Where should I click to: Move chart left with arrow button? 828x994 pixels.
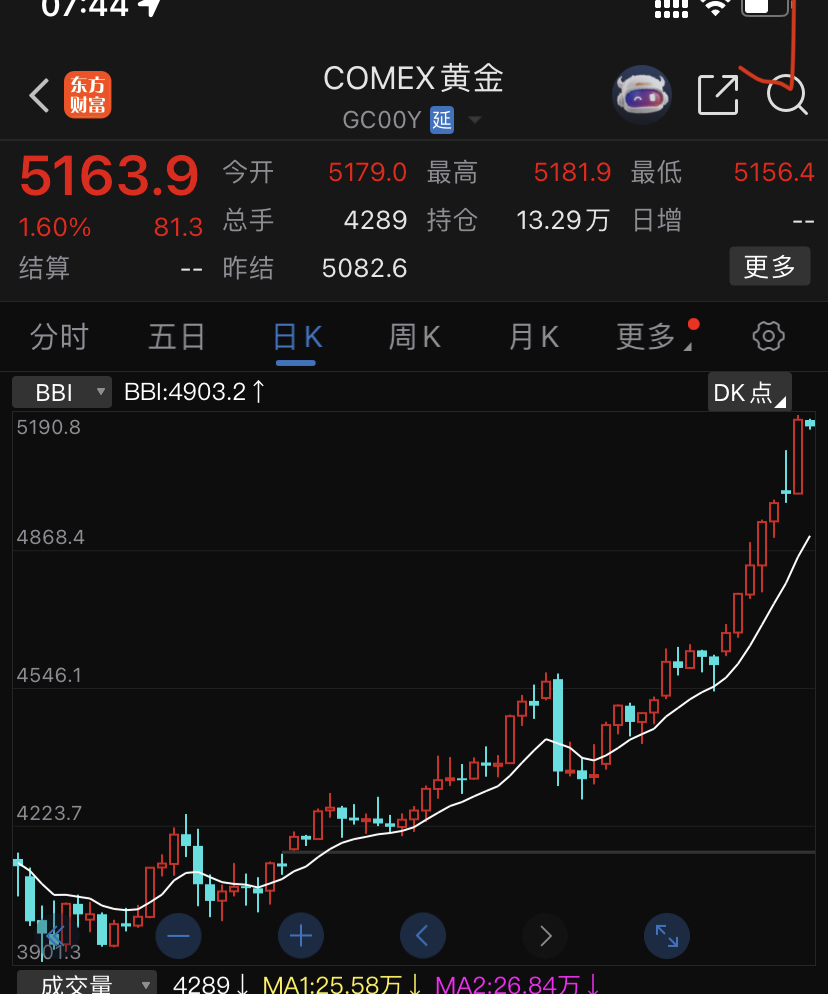point(423,936)
